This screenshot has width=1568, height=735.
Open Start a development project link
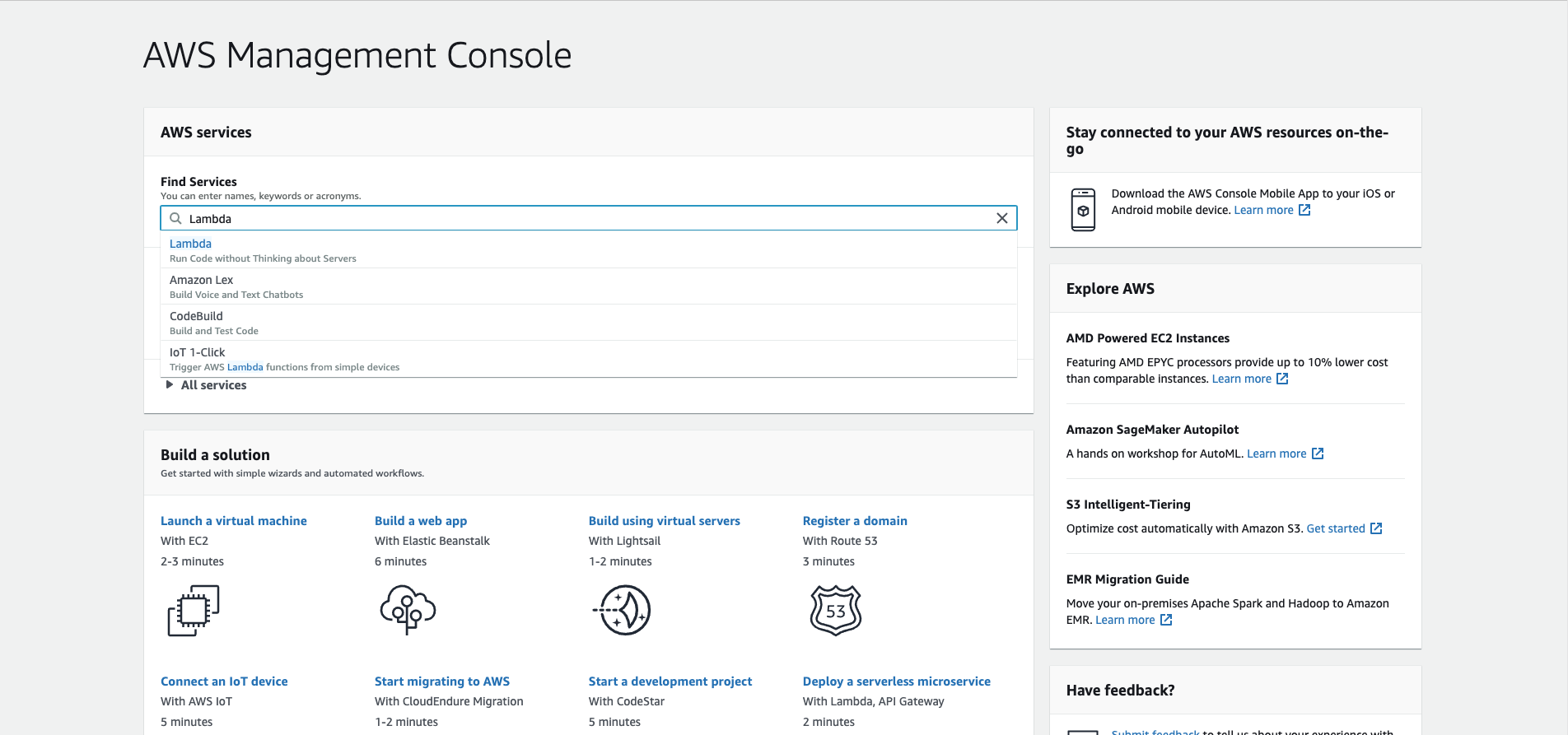670,682
